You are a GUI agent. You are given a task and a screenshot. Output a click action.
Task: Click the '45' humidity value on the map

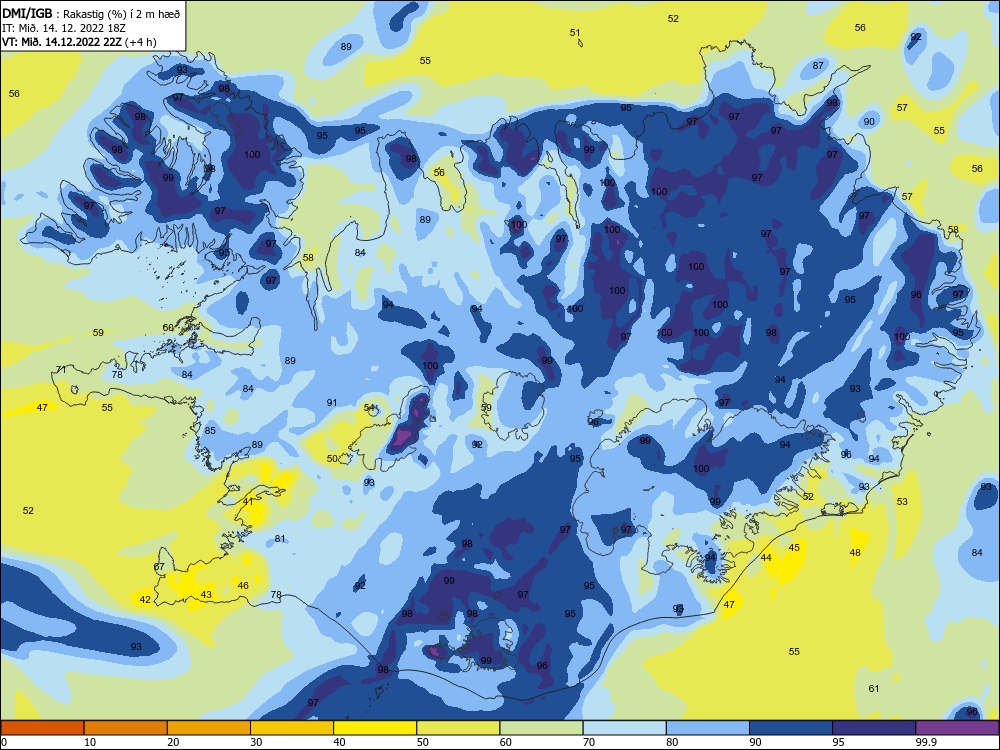(794, 547)
